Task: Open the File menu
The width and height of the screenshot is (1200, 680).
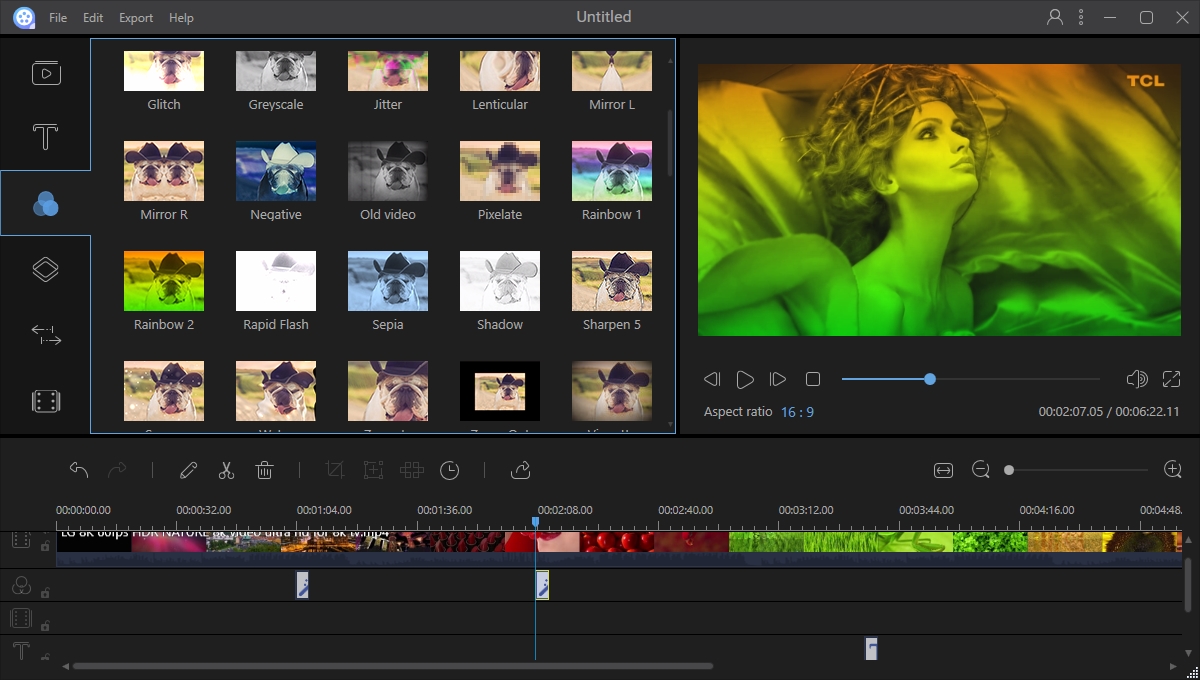Action: [x=58, y=18]
